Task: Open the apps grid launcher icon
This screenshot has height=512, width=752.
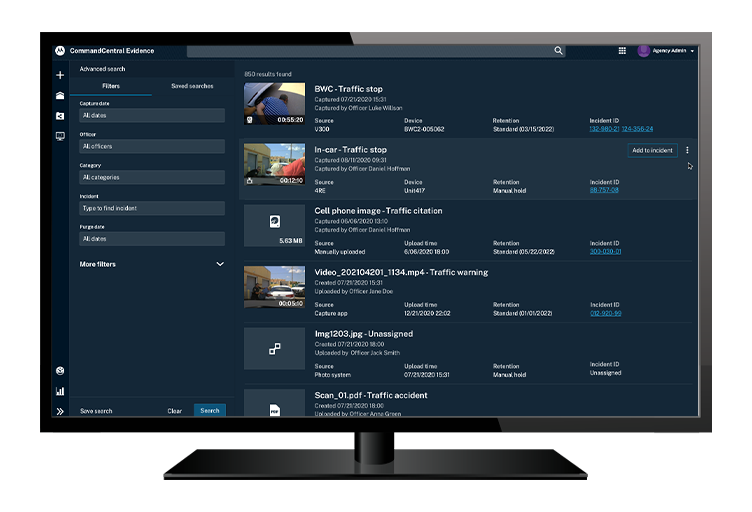Action: 622,51
